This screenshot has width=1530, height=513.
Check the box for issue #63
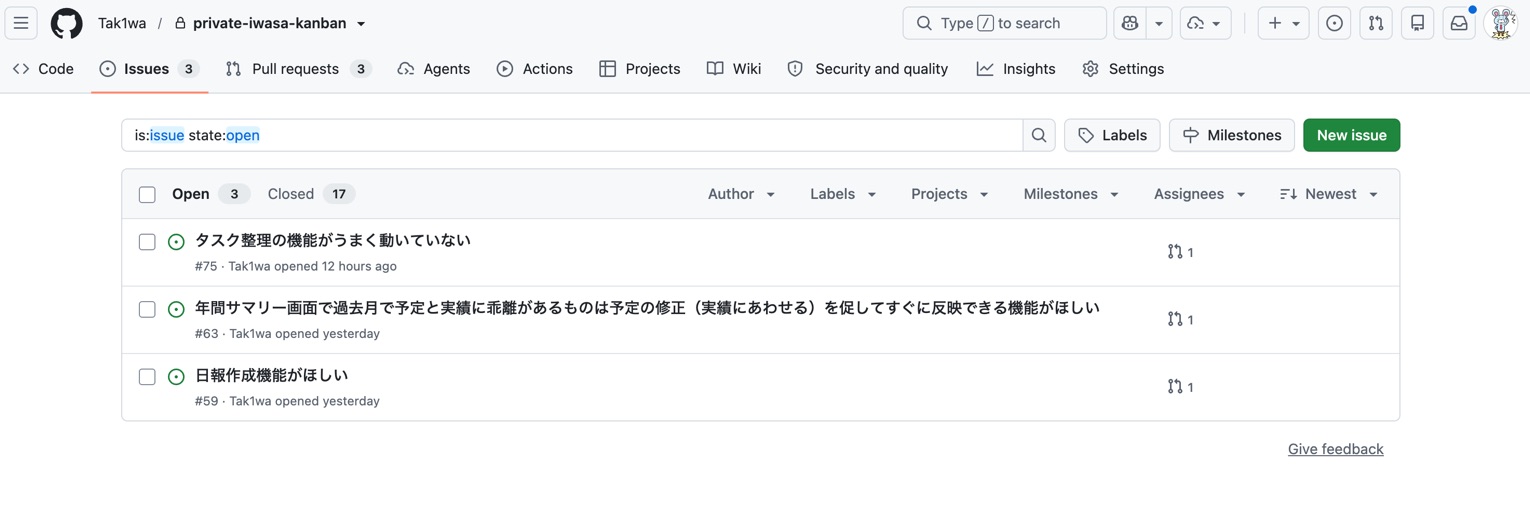pyautogui.click(x=147, y=309)
